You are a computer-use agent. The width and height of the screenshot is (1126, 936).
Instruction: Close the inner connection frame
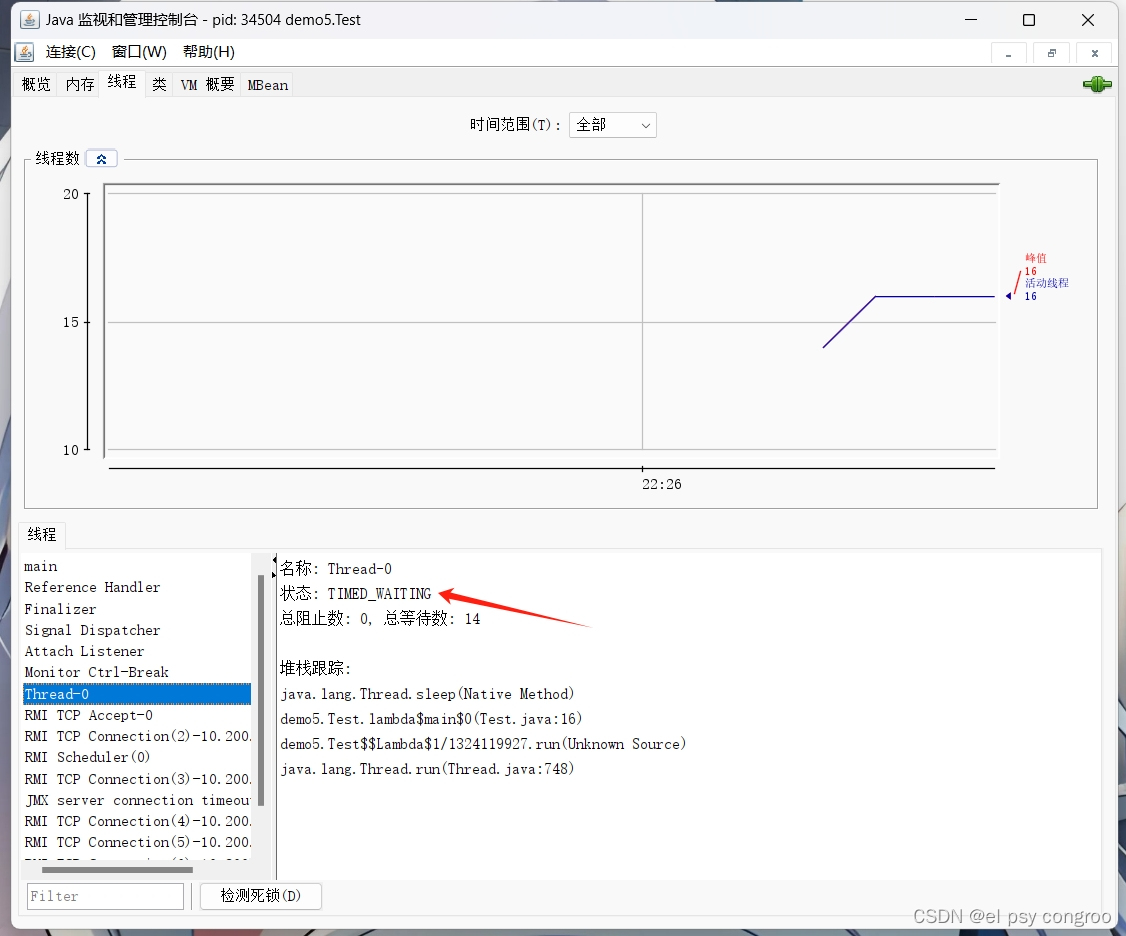tap(1094, 54)
